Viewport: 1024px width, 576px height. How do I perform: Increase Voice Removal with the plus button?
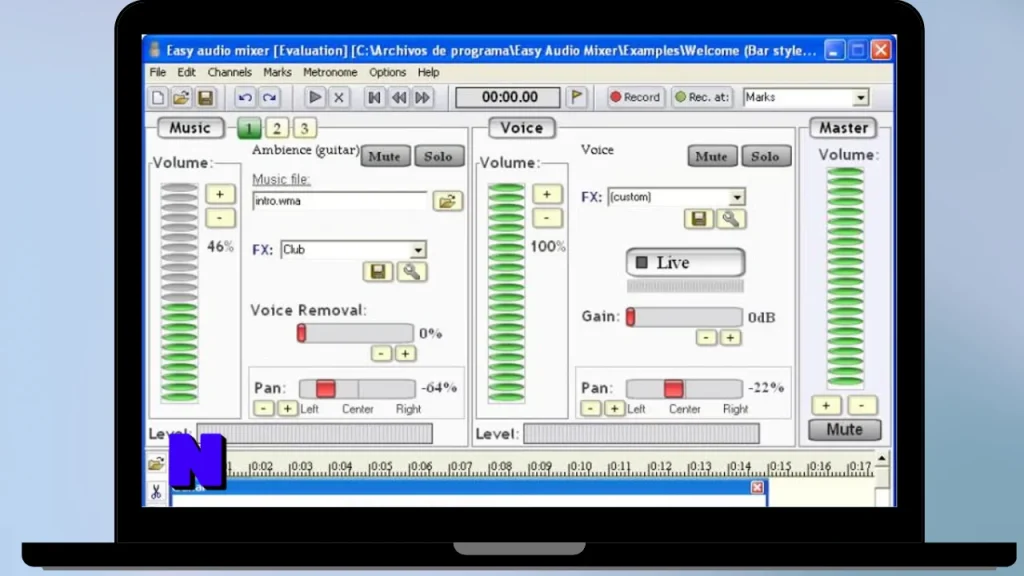point(405,354)
